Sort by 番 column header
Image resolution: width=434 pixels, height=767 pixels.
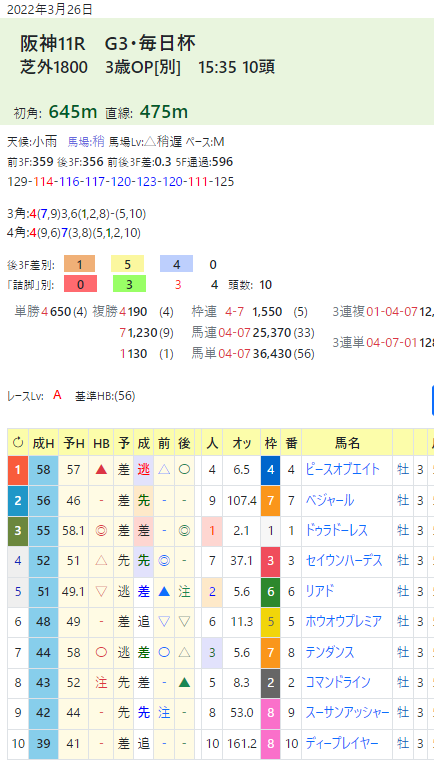pyautogui.click(x=291, y=443)
